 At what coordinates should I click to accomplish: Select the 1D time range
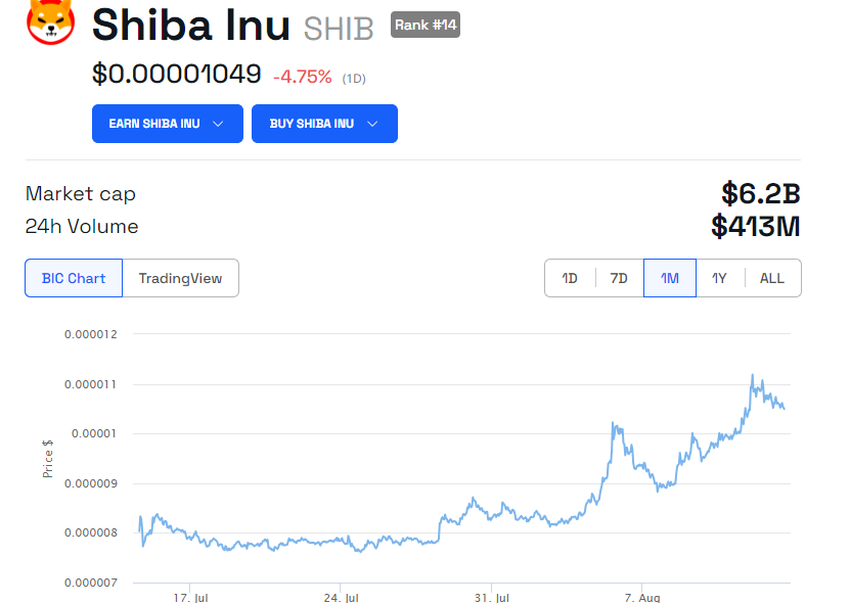pos(570,278)
